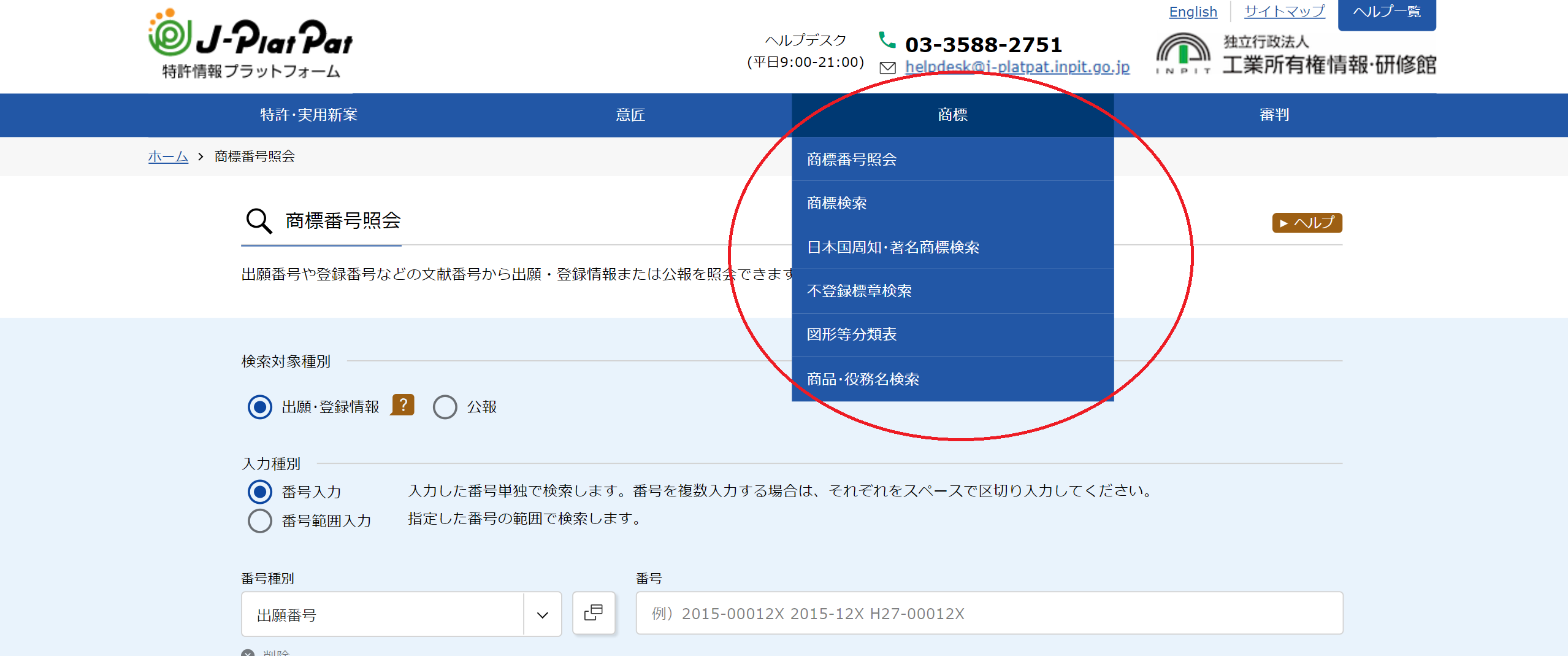Click the 検索対象種別 section label
The width and height of the screenshot is (1568, 656).
[286, 361]
